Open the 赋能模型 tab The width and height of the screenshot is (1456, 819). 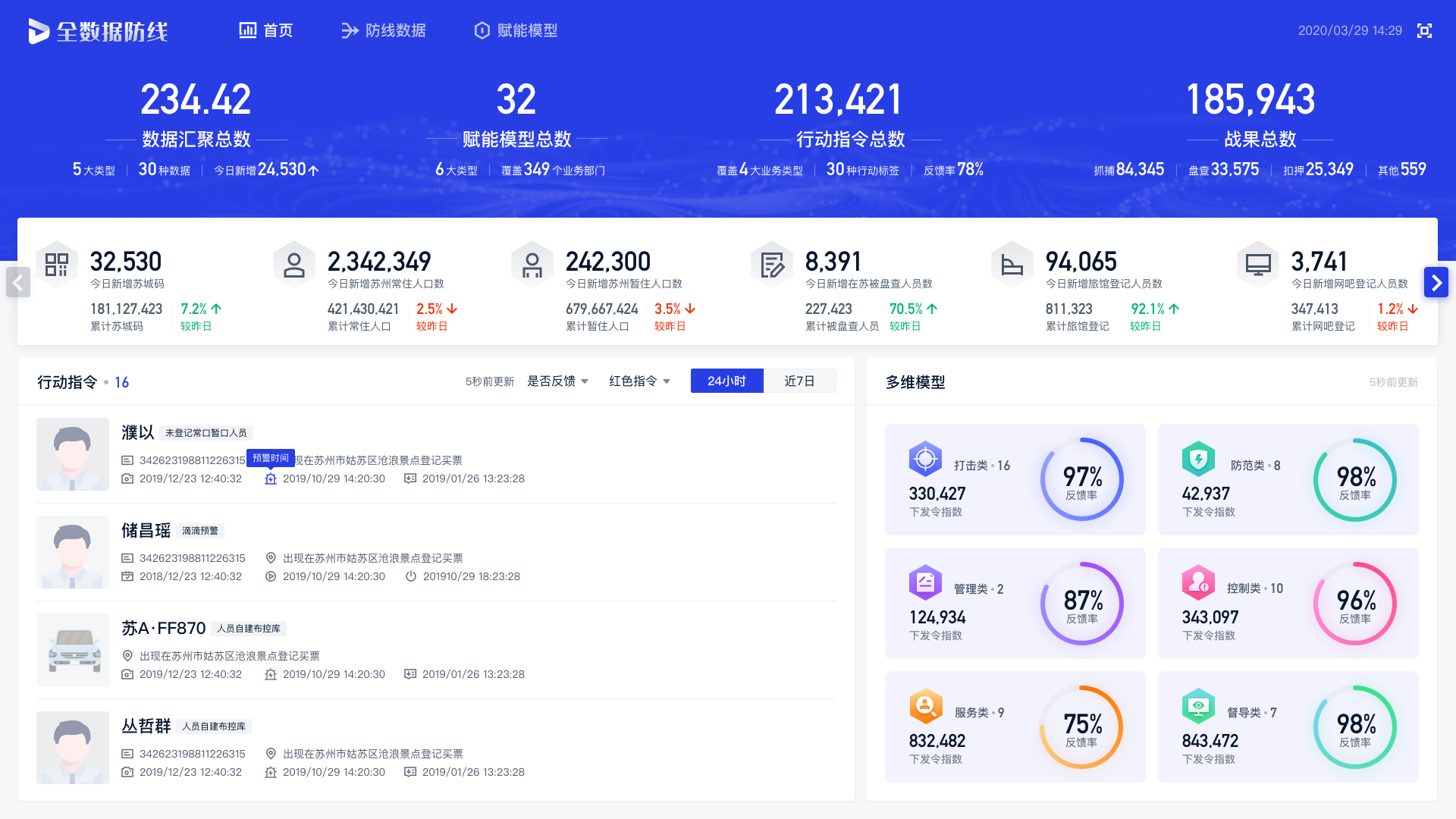pos(516,30)
